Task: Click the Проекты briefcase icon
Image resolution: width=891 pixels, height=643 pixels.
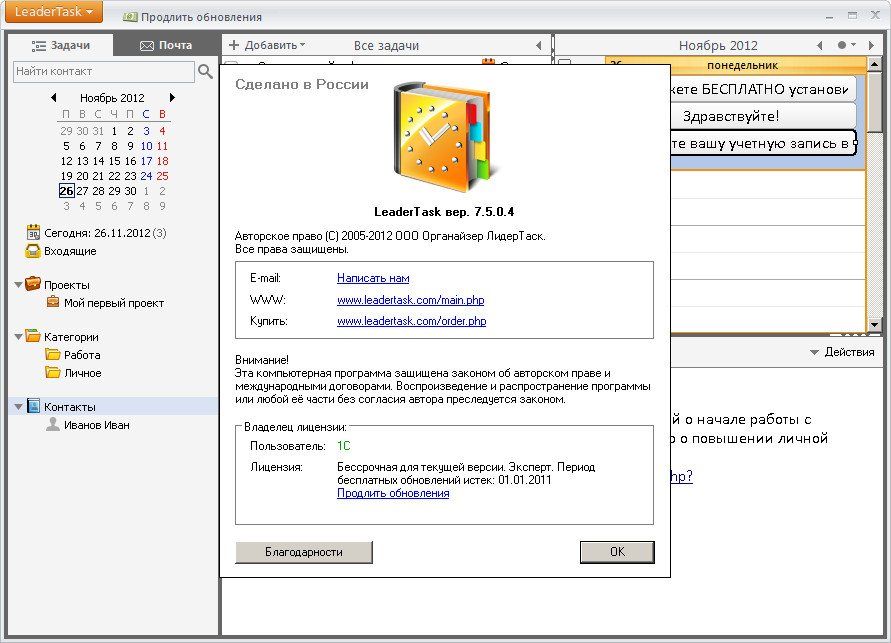Action: [33, 285]
